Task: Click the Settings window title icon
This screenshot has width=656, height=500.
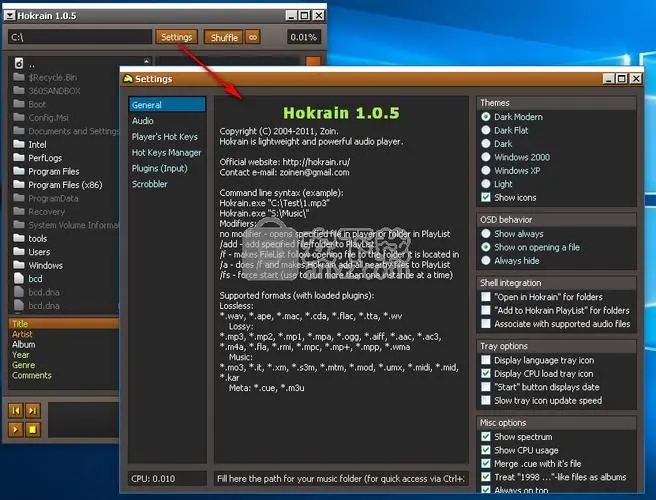Action: [128, 79]
